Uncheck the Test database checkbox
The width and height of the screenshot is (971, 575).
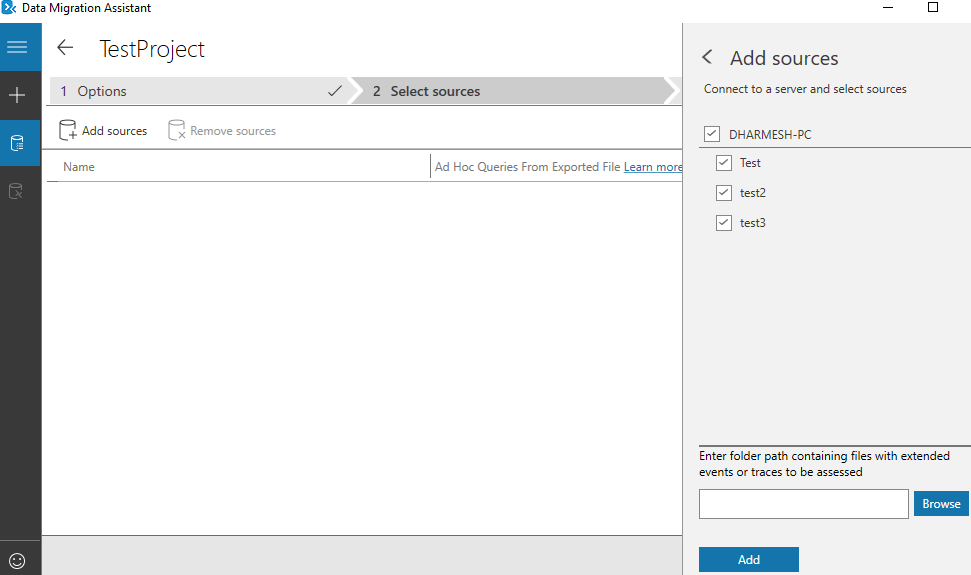coord(724,163)
